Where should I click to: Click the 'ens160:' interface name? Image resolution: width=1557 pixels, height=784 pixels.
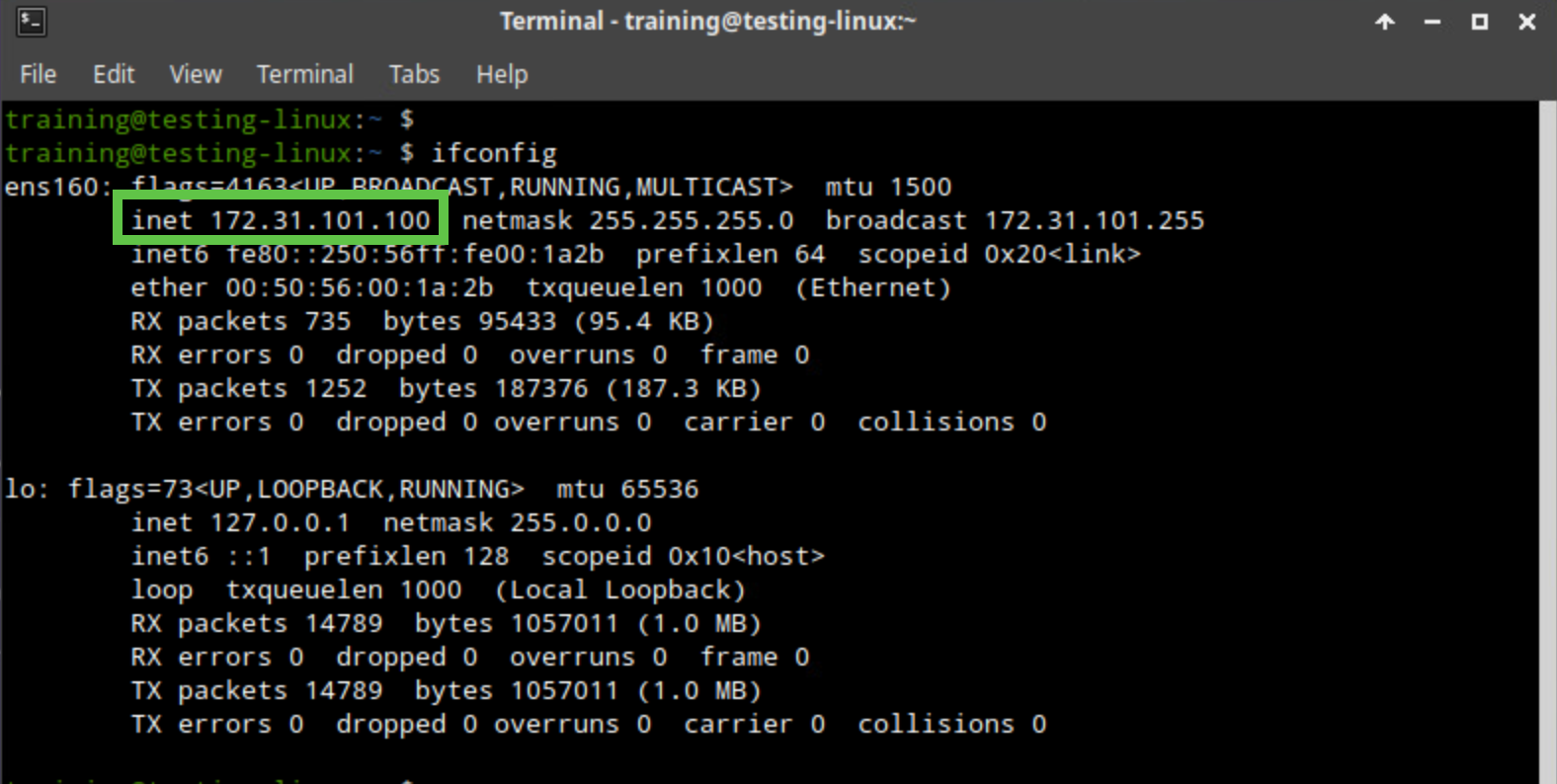click(x=58, y=187)
